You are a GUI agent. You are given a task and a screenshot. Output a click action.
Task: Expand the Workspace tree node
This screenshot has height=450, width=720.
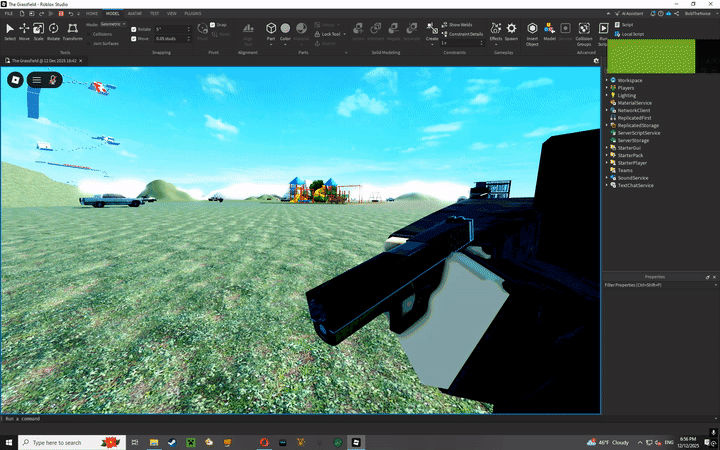[x=607, y=79]
